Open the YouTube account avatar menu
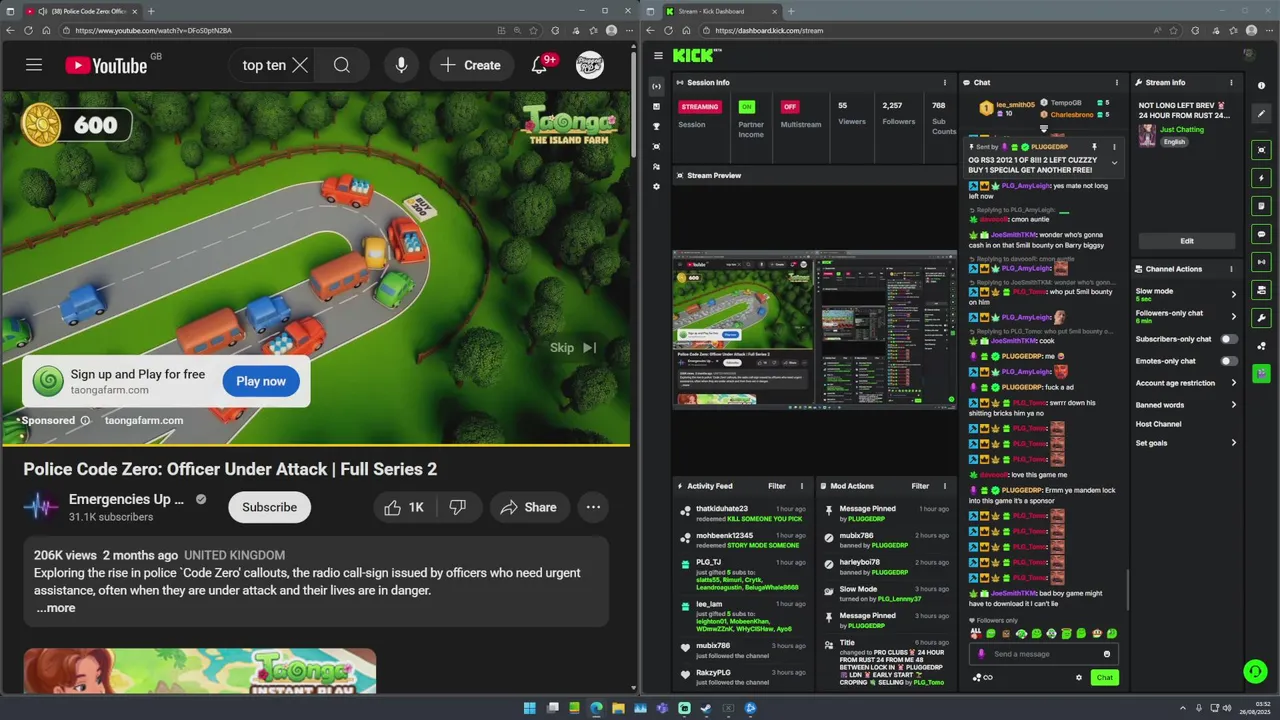The width and height of the screenshot is (1280, 720). tap(590, 65)
